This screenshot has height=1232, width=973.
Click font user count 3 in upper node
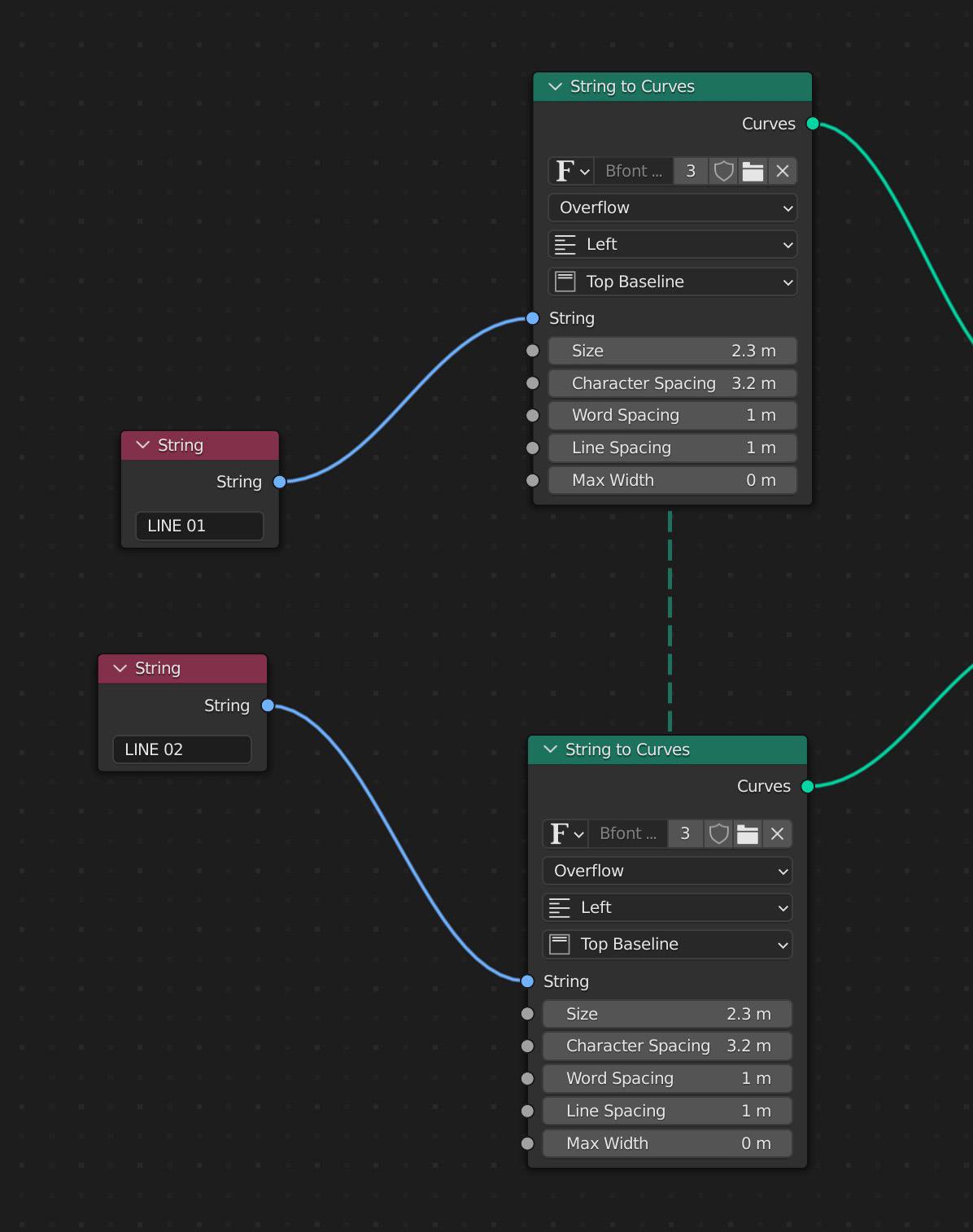pos(691,171)
